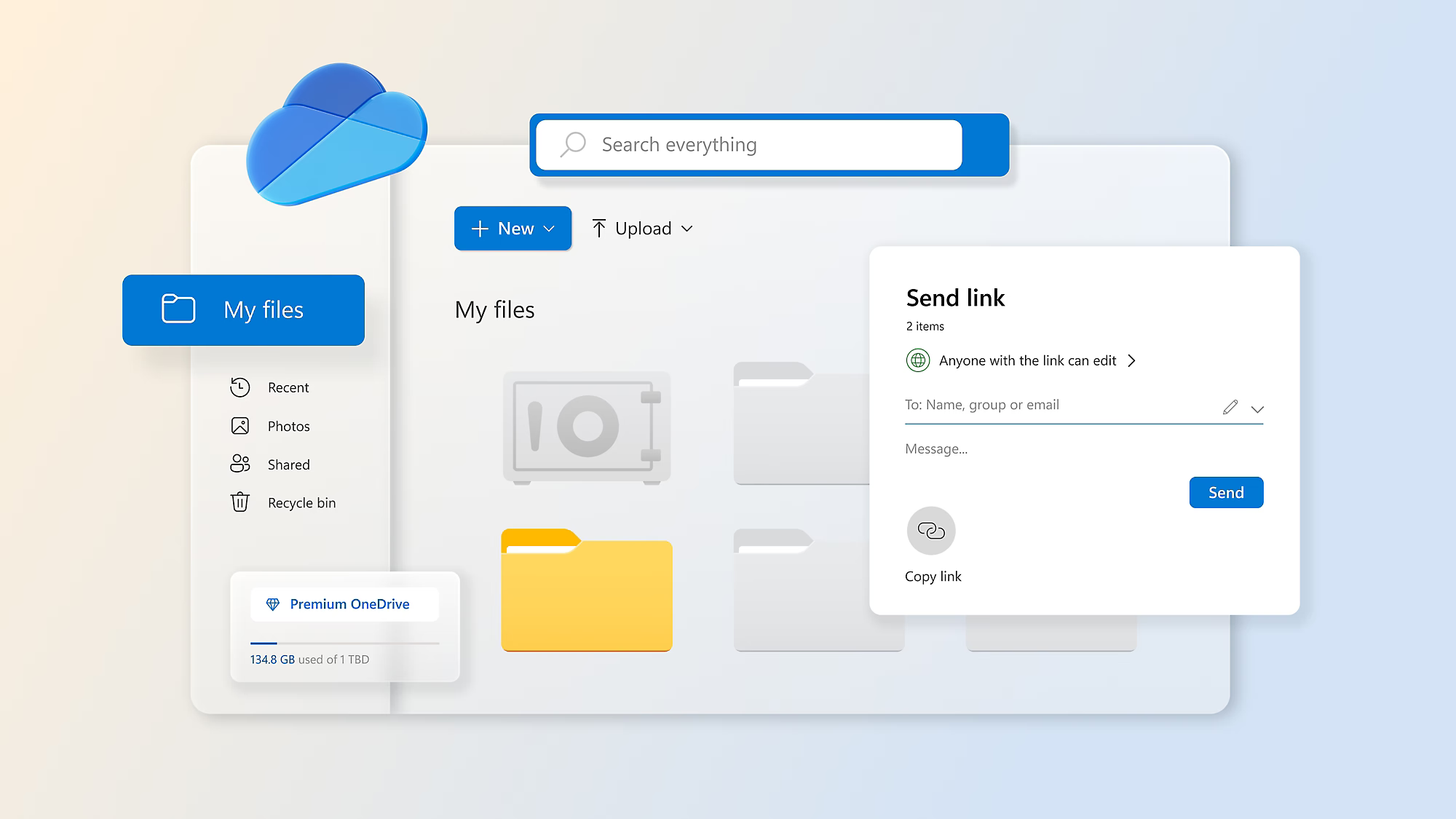The image size is (1456, 819).
Task: Click the storage usage progress bar
Action: click(344, 644)
